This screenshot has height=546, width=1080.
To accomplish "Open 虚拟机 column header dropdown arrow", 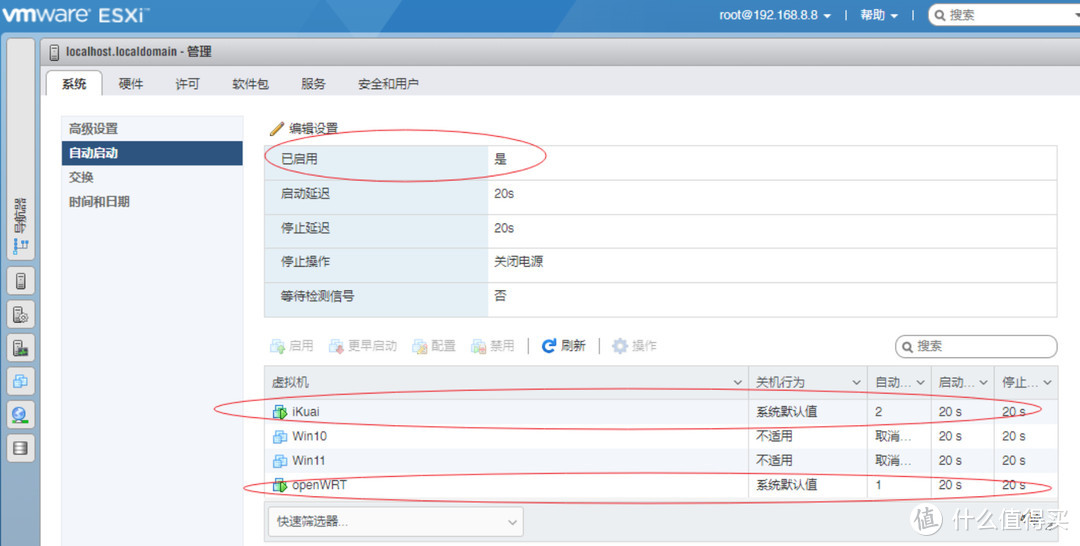I will pyautogui.click(x=737, y=383).
